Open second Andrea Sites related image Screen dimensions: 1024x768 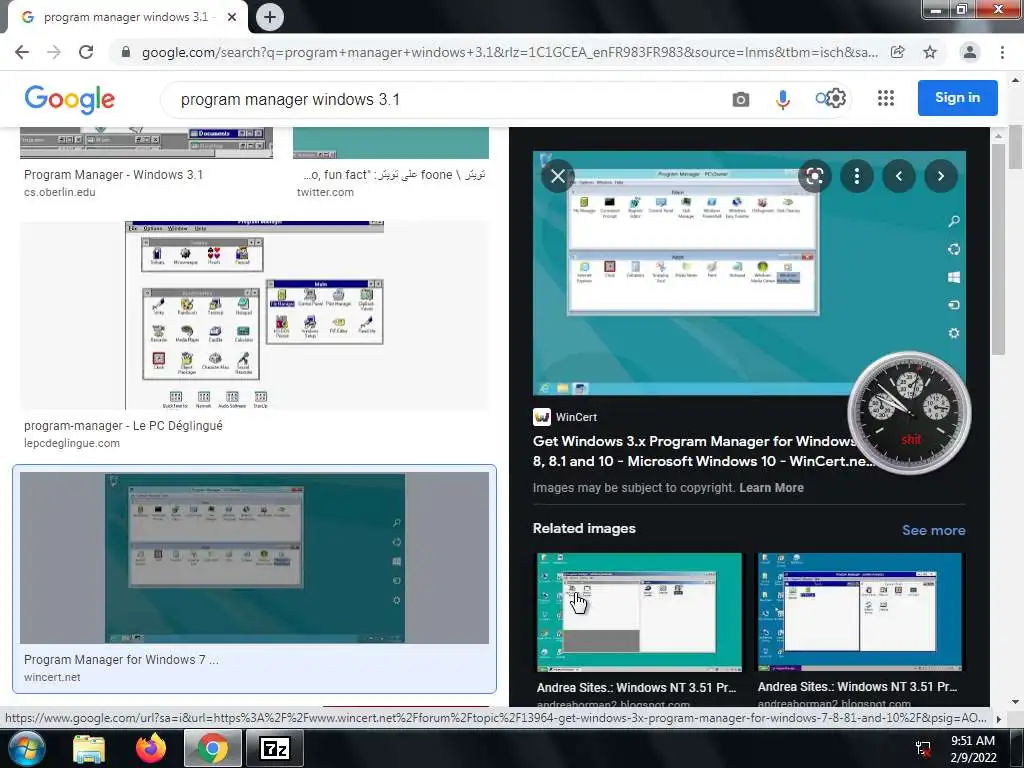click(x=859, y=612)
